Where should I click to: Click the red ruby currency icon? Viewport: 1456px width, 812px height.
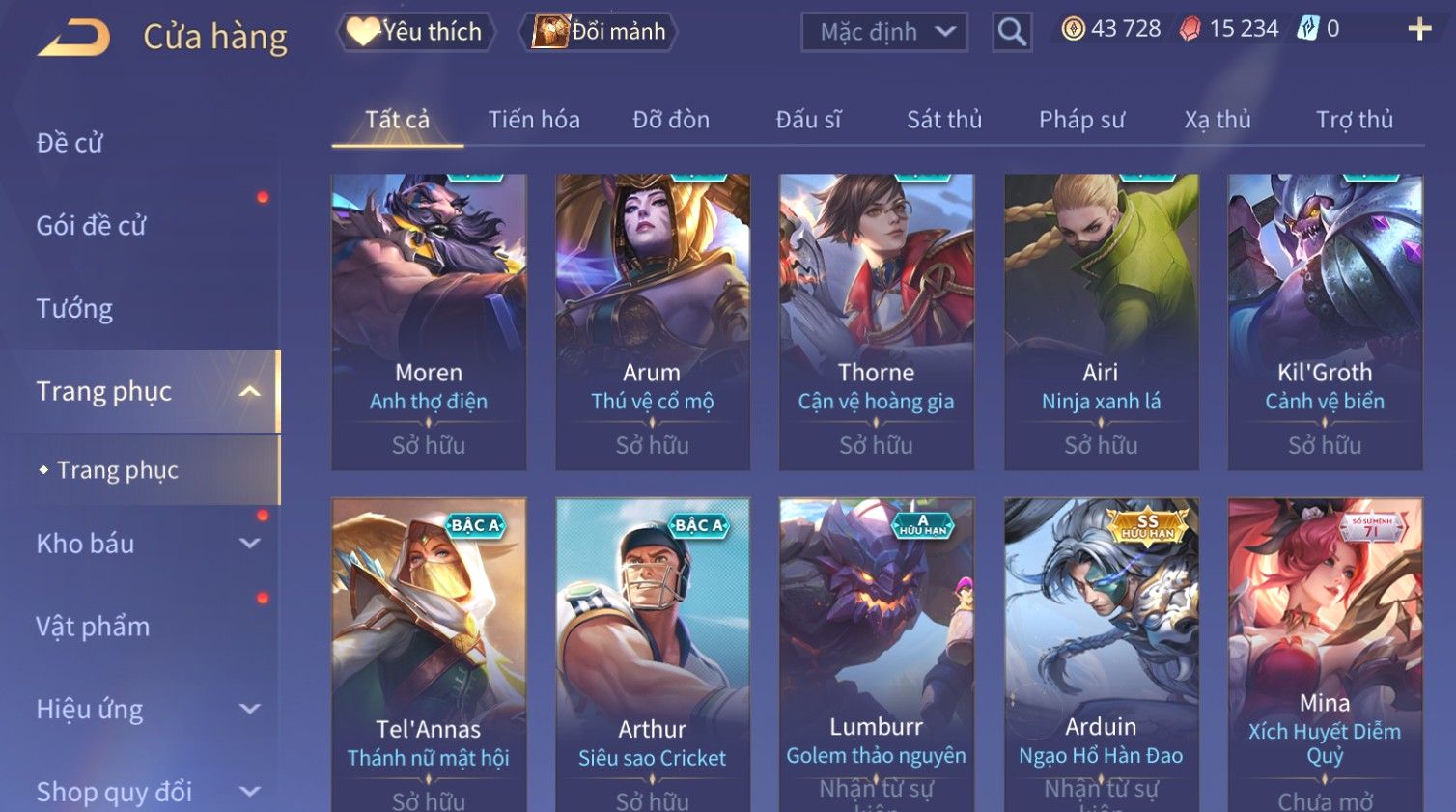coord(1190,29)
